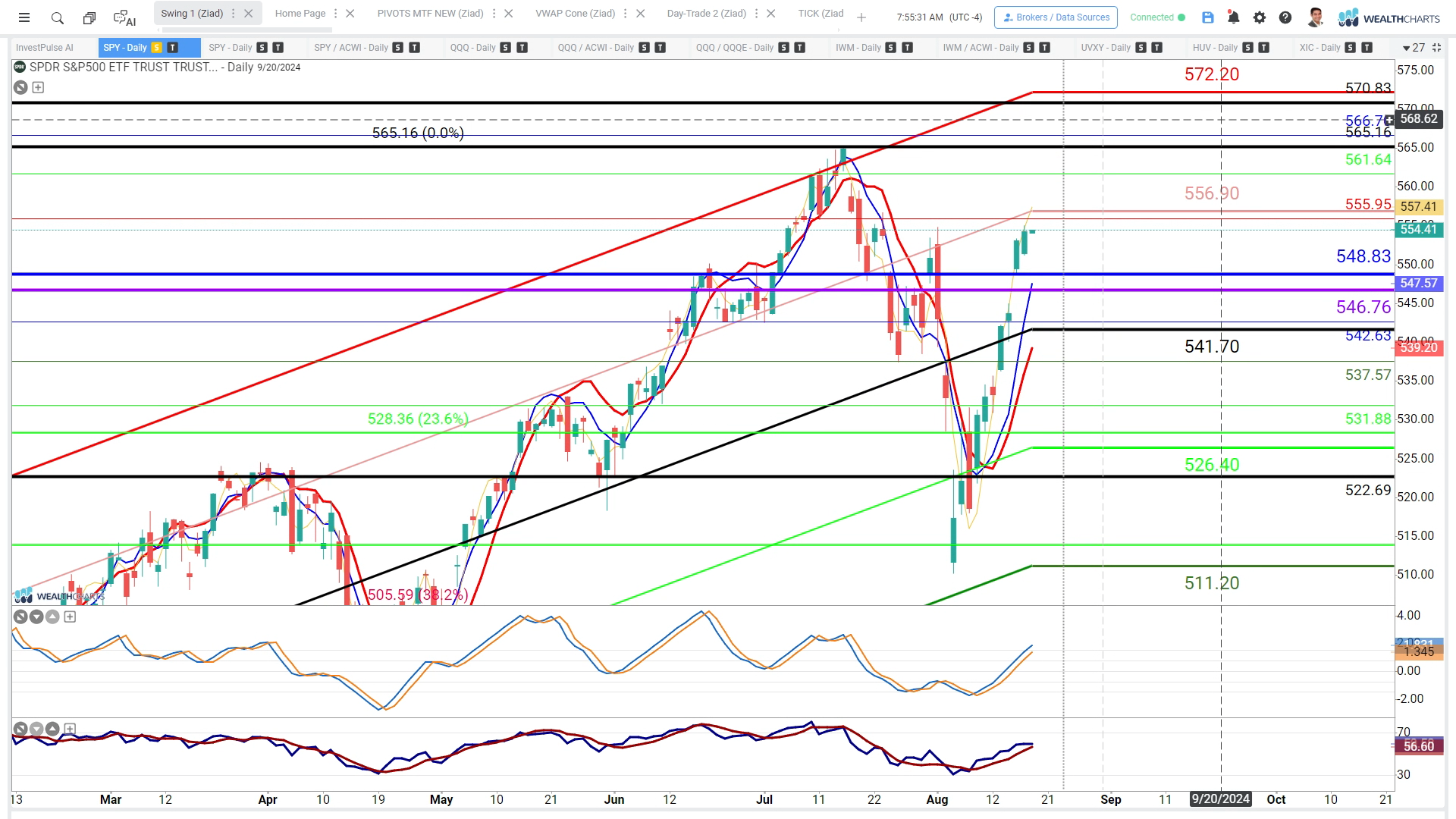
Task: Close the PIVOTS MTF NEW tab
Action: 508,14
